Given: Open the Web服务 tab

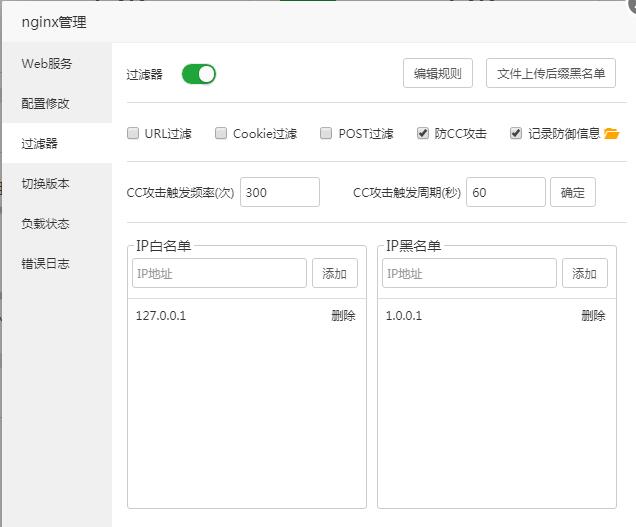Looking at the screenshot, I should 47,64.
